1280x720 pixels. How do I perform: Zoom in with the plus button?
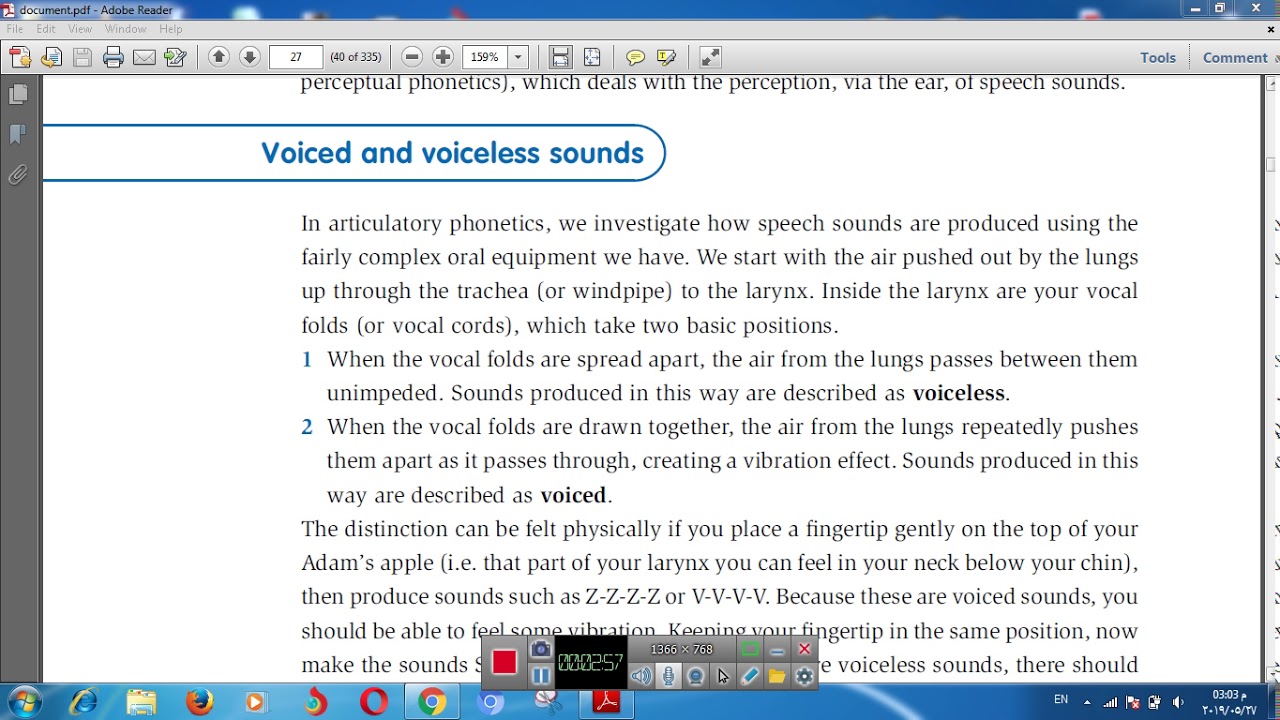click(443, 57)
